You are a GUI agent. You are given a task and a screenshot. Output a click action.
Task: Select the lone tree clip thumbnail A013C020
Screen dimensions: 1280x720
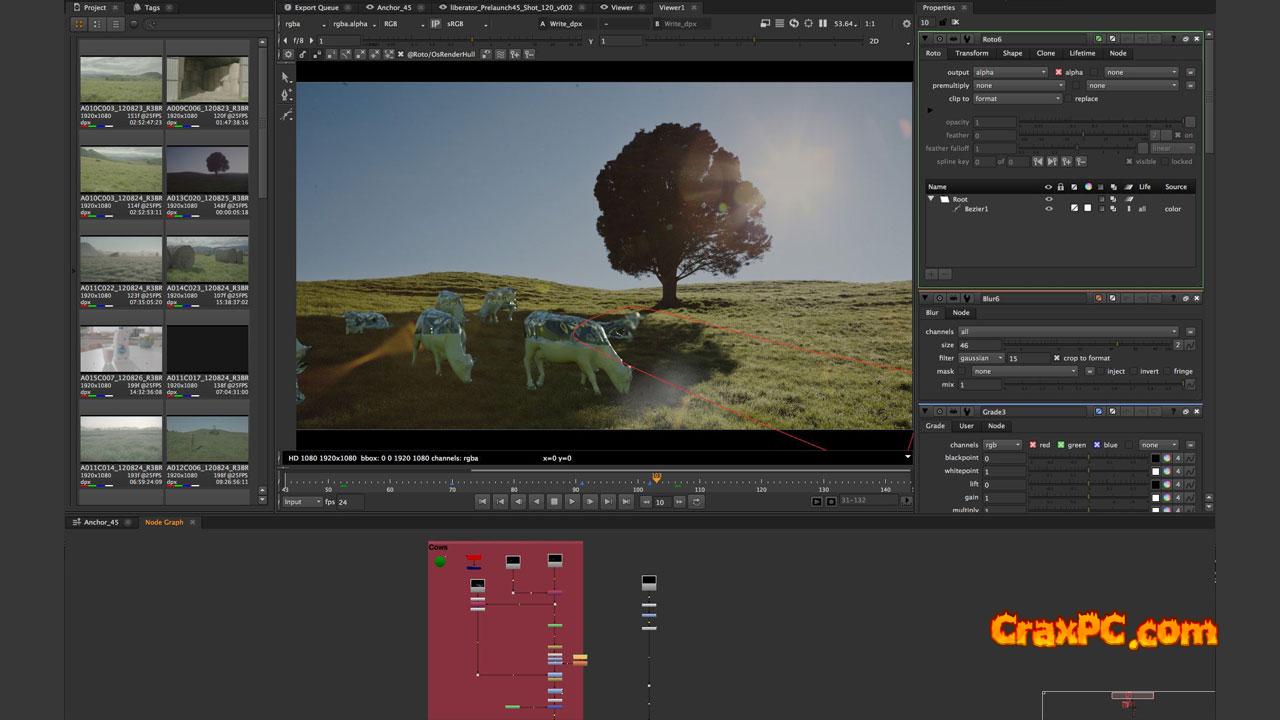[x=207, y=169]
